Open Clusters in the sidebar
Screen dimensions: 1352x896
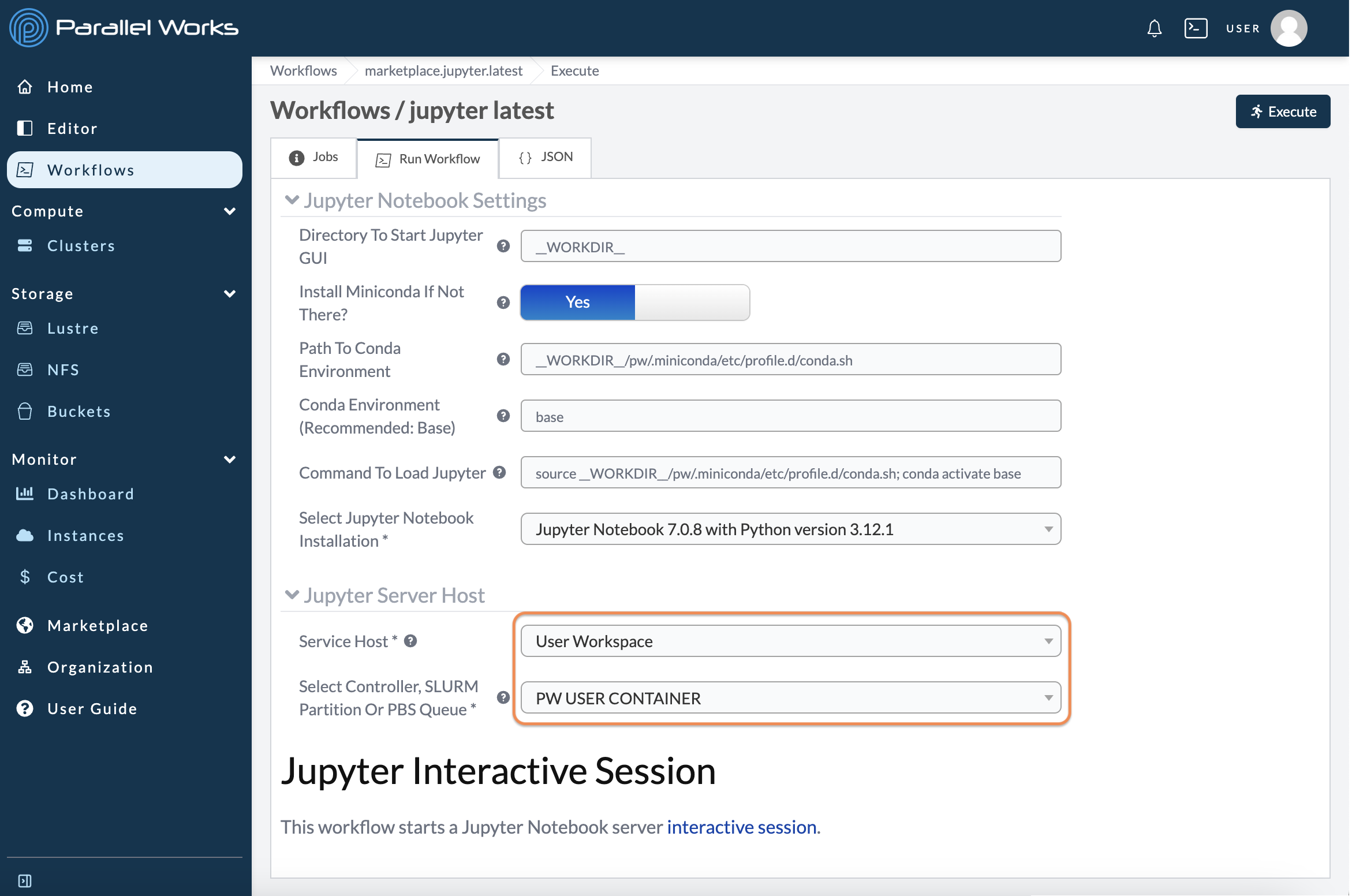pos(125,245)
